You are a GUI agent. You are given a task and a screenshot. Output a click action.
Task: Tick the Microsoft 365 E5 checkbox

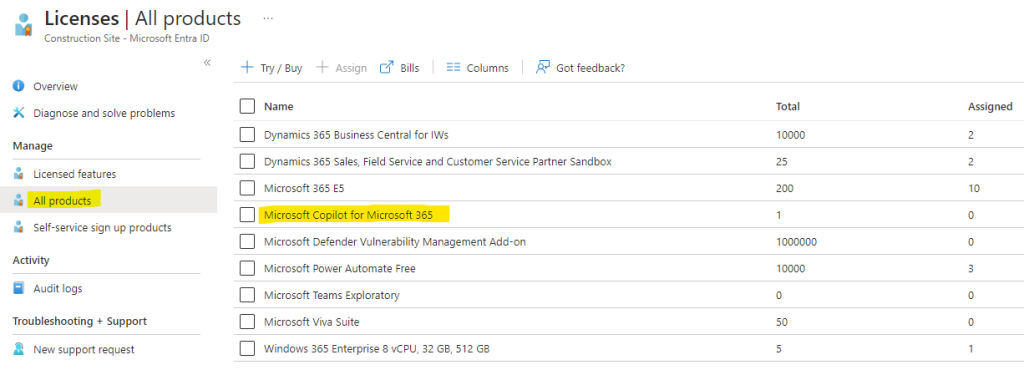[247, 189]
